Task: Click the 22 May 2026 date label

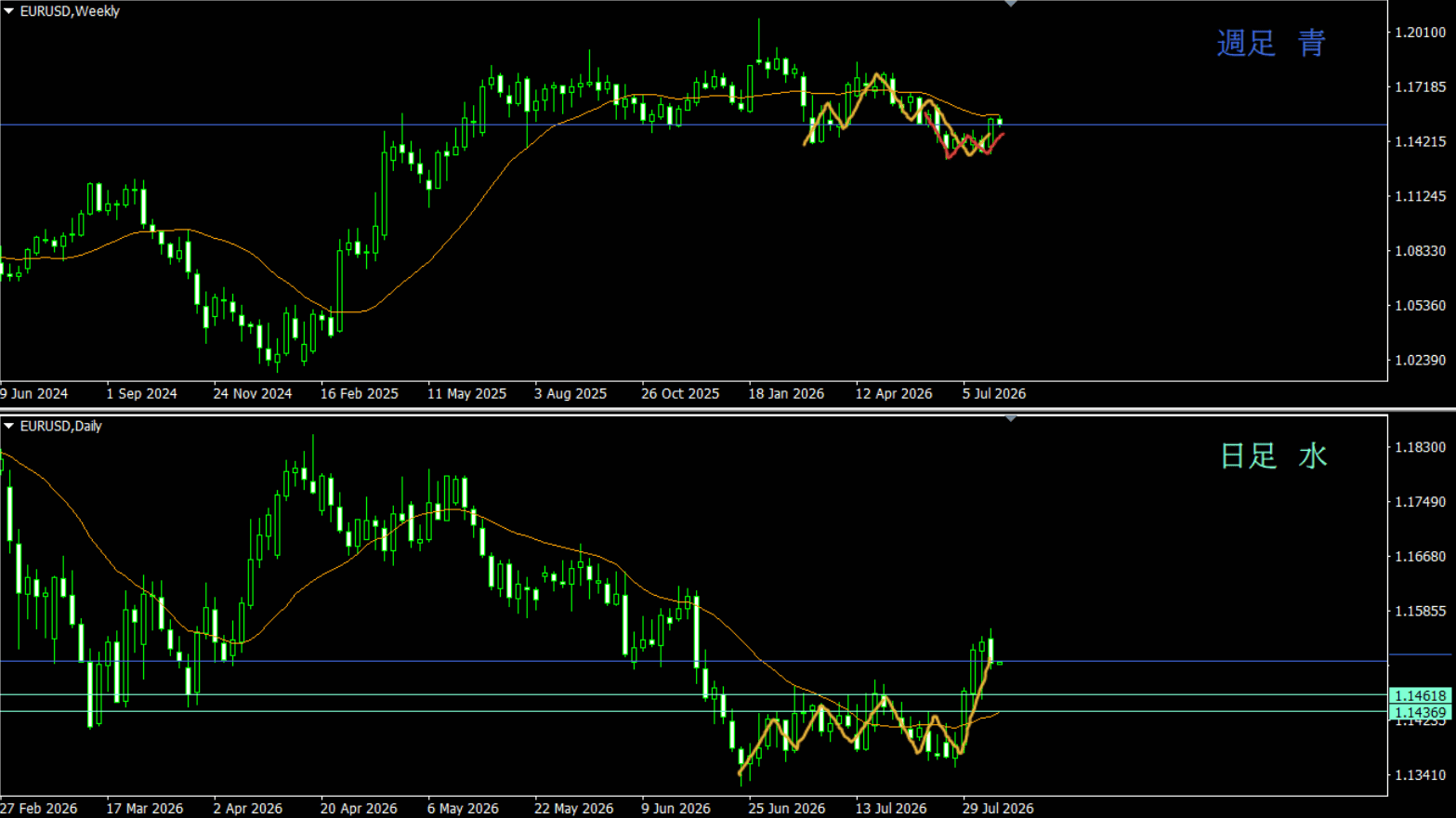Action: (574, 809)
